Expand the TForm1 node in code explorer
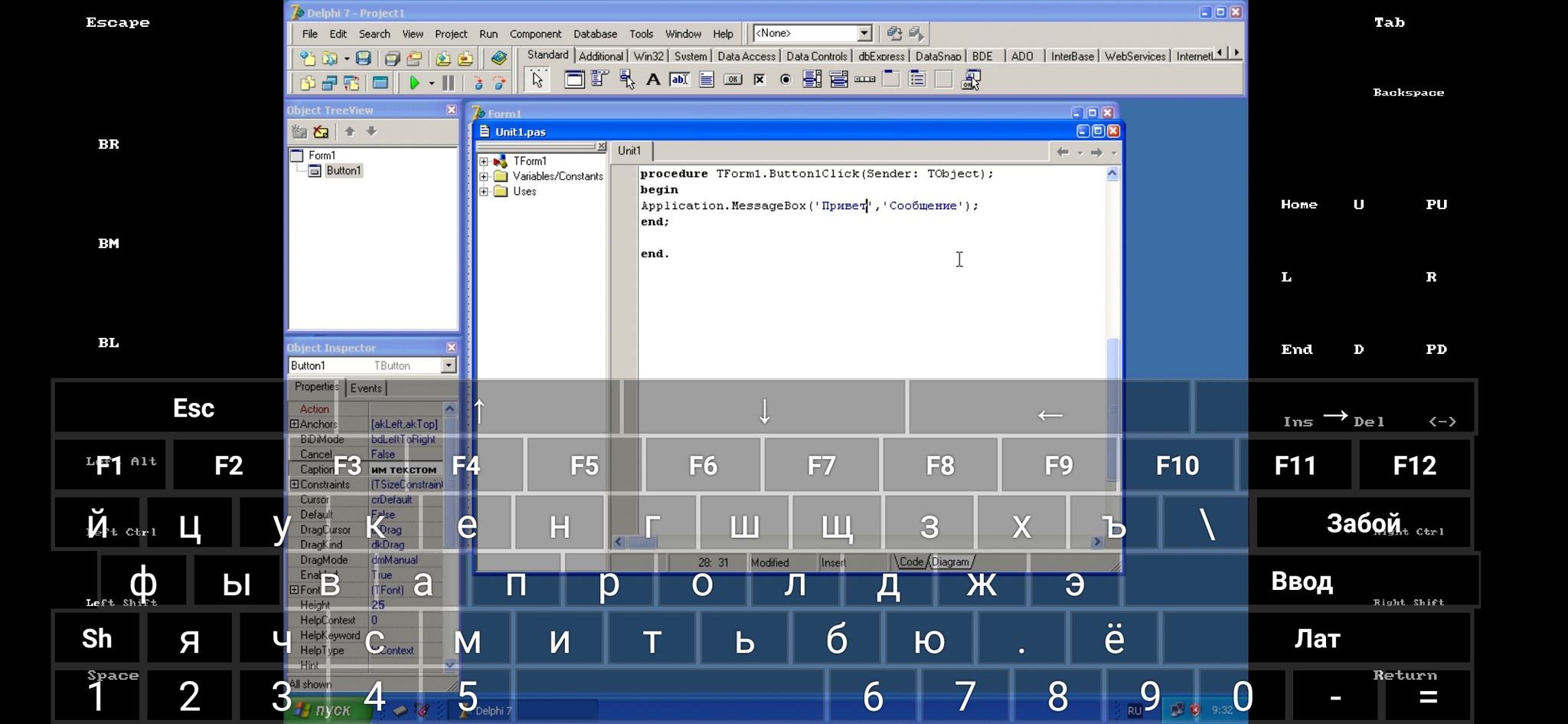The image size is (1568, 724). 484,162
